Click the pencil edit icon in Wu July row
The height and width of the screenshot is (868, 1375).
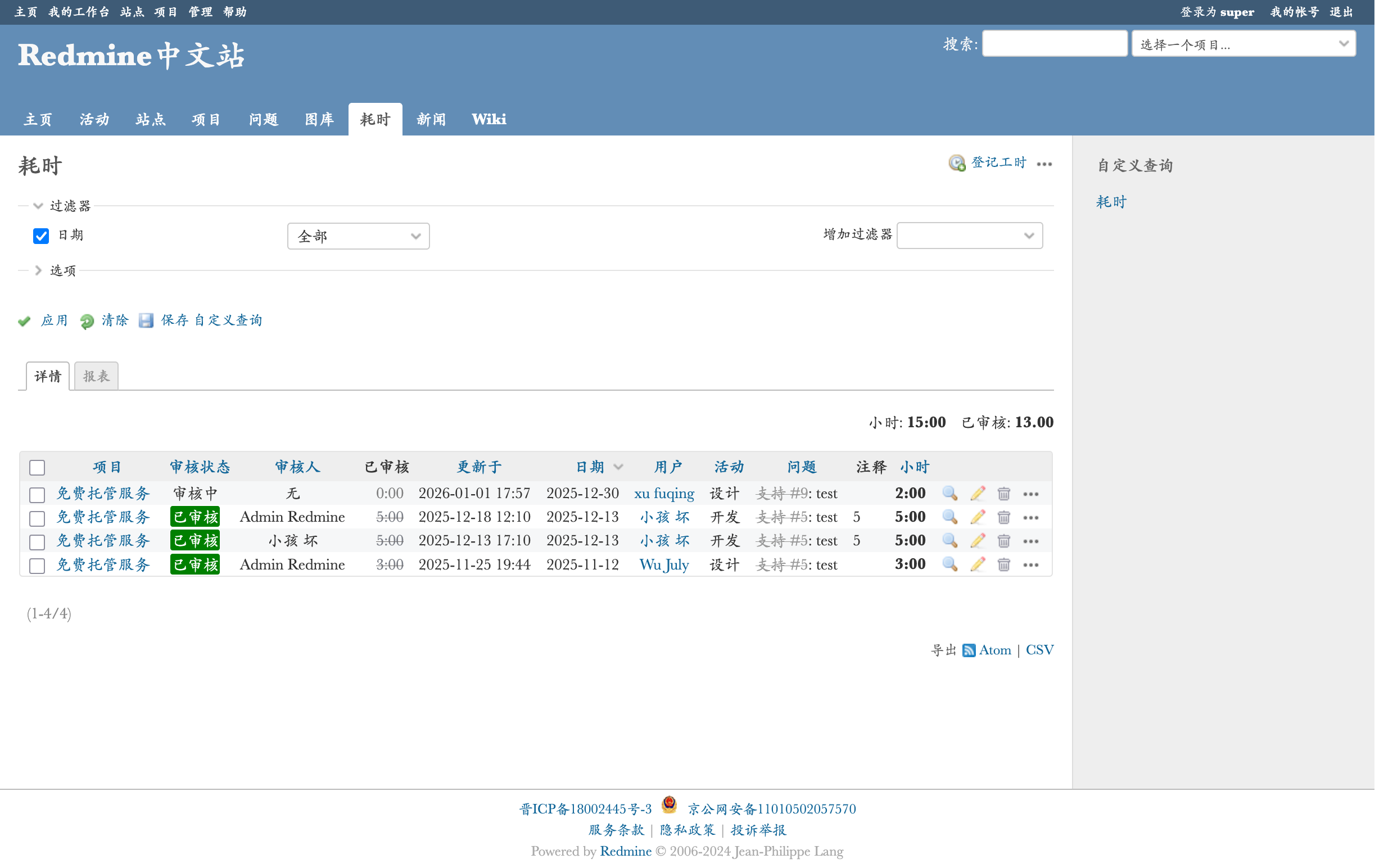point(978,564)
